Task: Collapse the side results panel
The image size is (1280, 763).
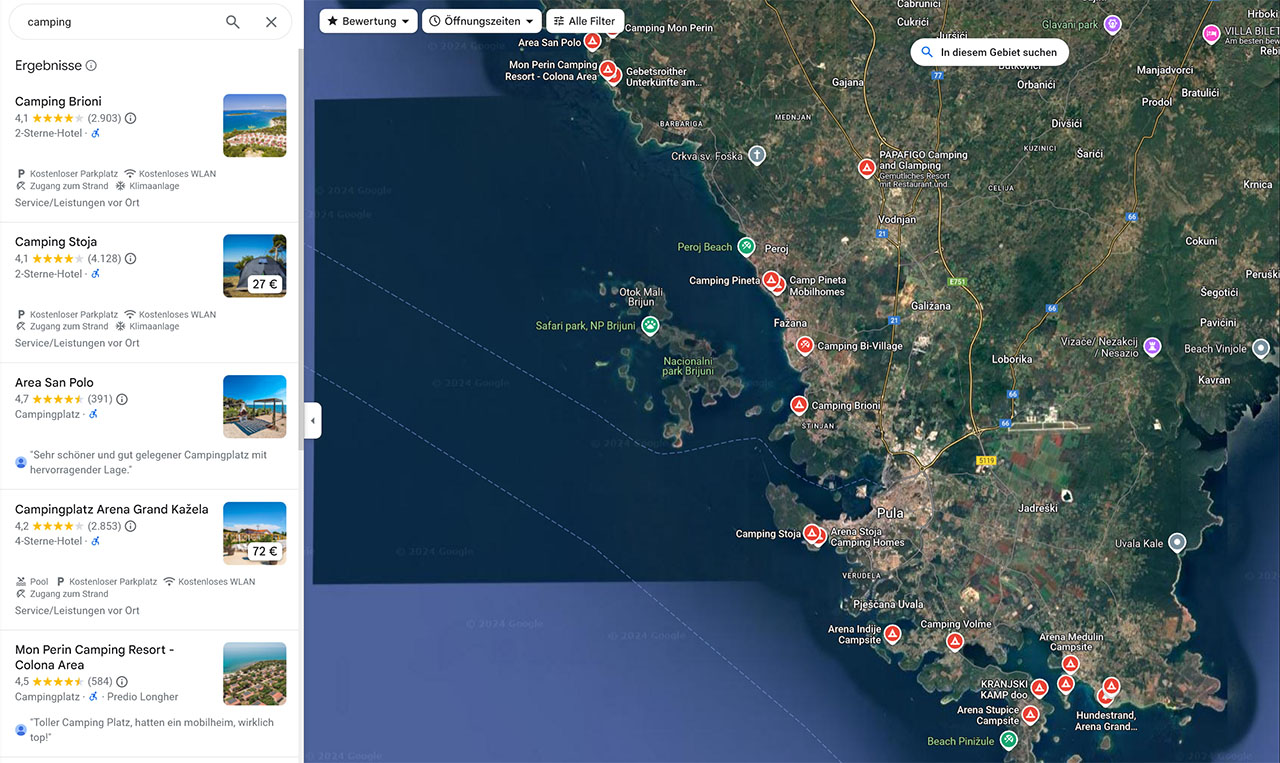Action: [x=313, y=421]
